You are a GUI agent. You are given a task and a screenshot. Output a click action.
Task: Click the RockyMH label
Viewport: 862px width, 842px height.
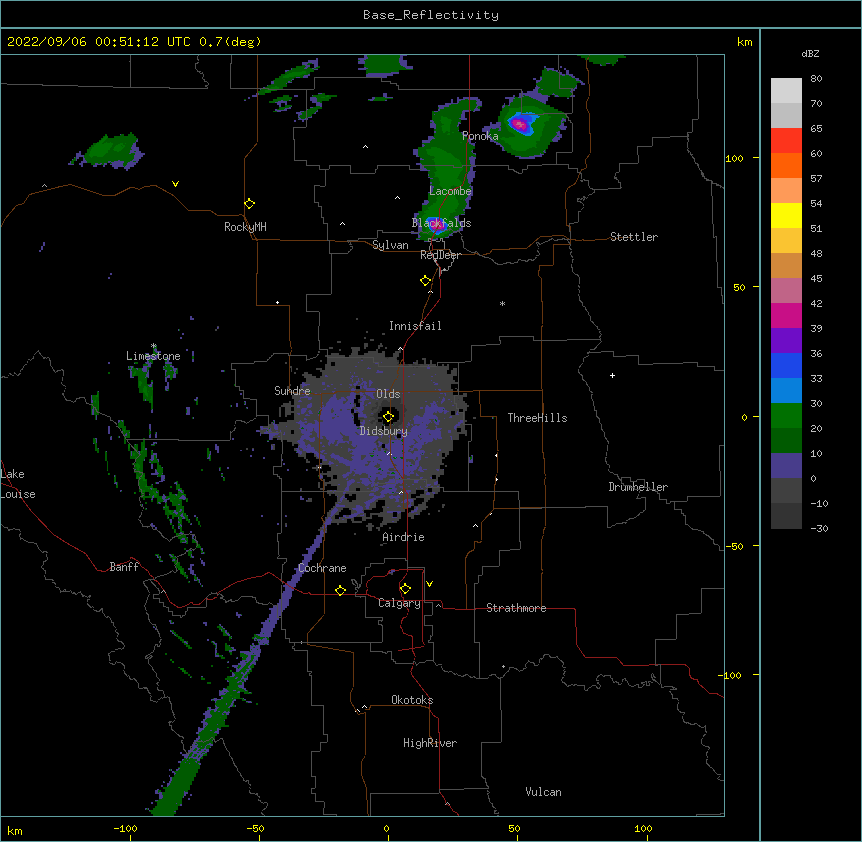245,227
